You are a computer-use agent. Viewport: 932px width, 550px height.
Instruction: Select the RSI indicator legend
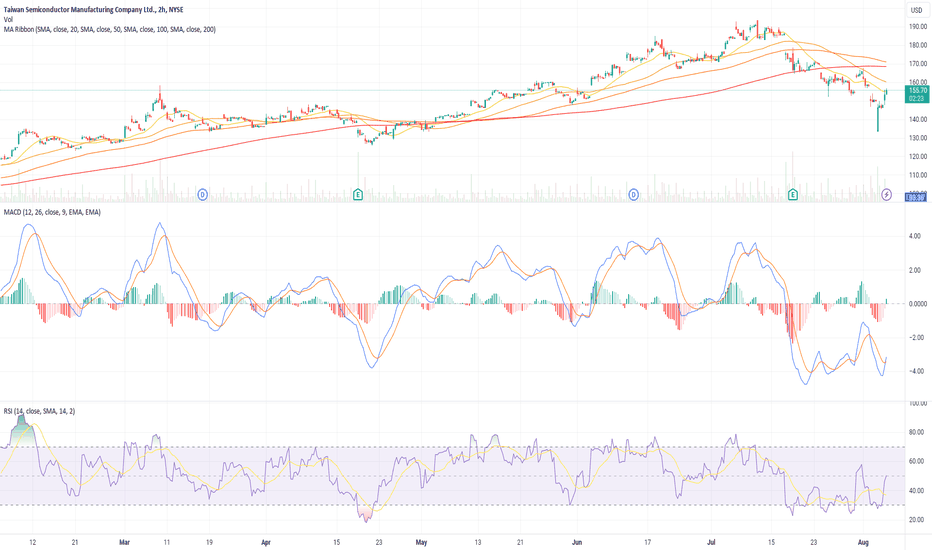[x=39, y=411]
